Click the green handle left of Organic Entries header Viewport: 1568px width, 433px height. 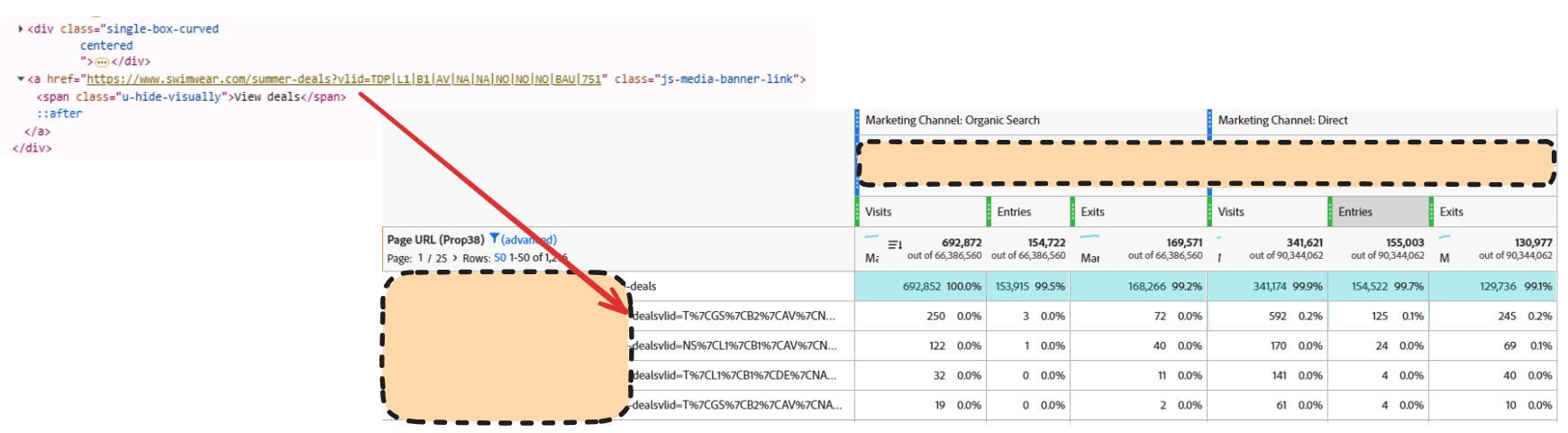tap(989, 212)
